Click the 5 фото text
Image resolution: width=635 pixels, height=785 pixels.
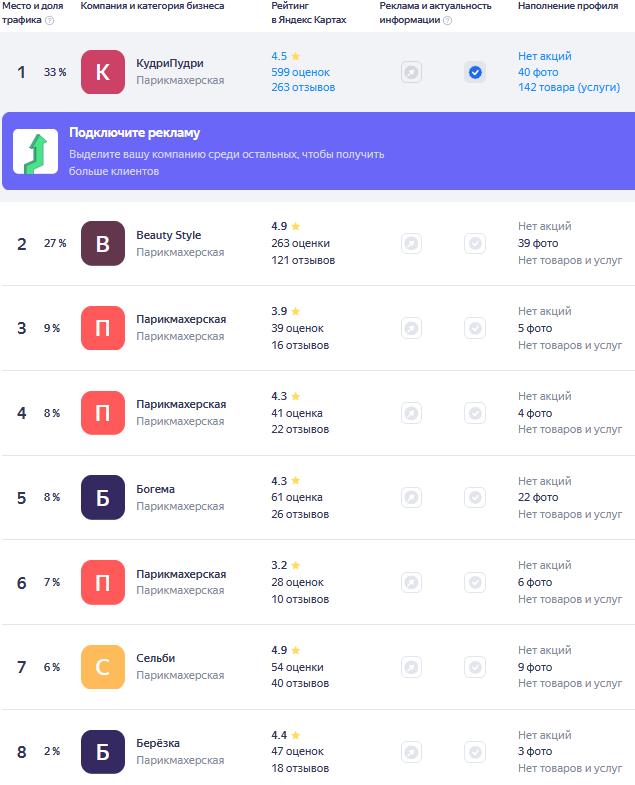(x=535, y=328)
